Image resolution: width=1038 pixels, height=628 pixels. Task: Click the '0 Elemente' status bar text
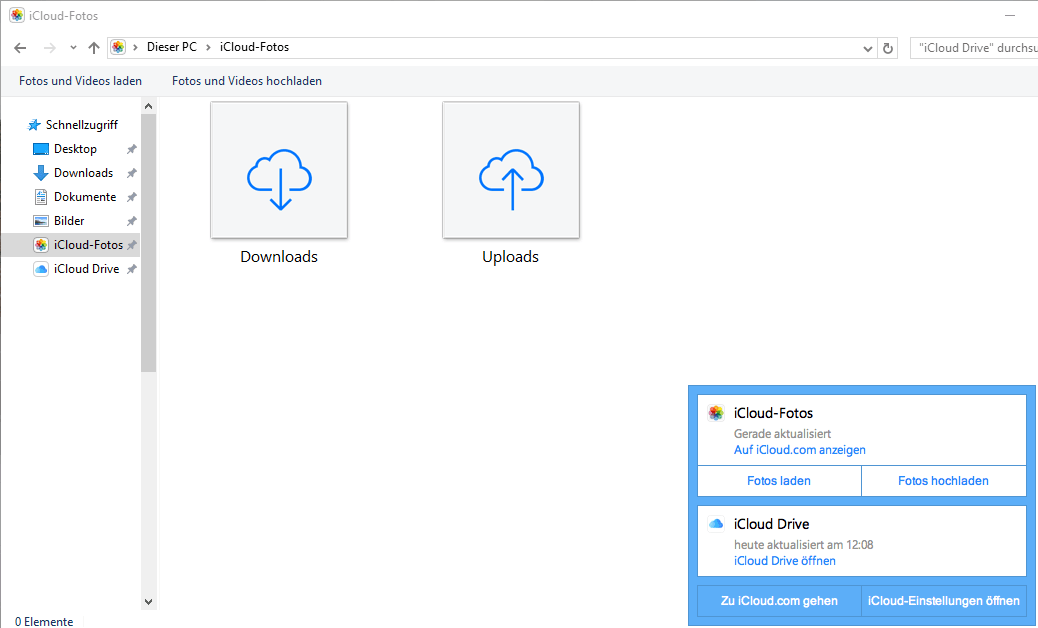click(44, 621)
